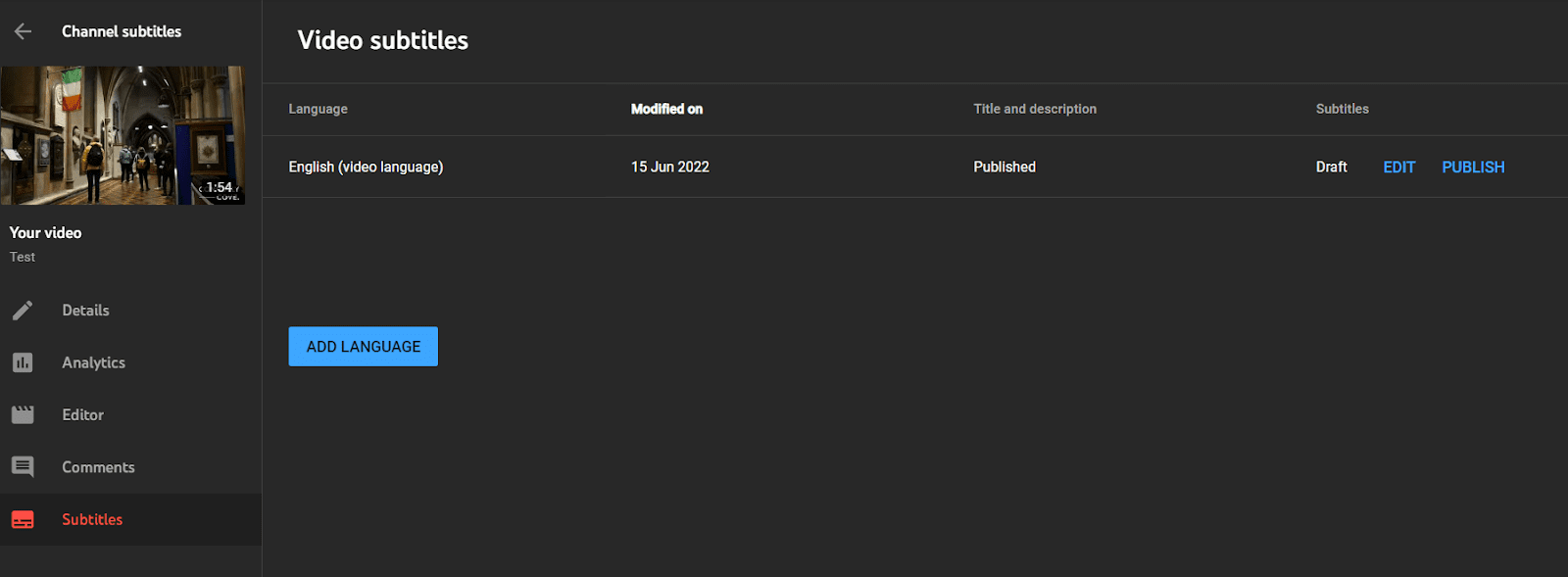Select the English (video language) row
Screen dimensions: 1568x577
pos(915,167)
